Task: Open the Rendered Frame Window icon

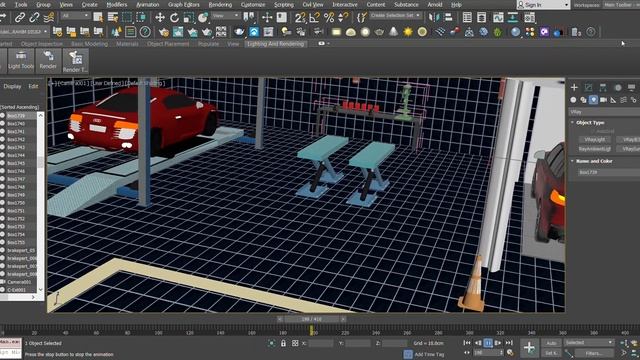Action: [x=178, y=32]
